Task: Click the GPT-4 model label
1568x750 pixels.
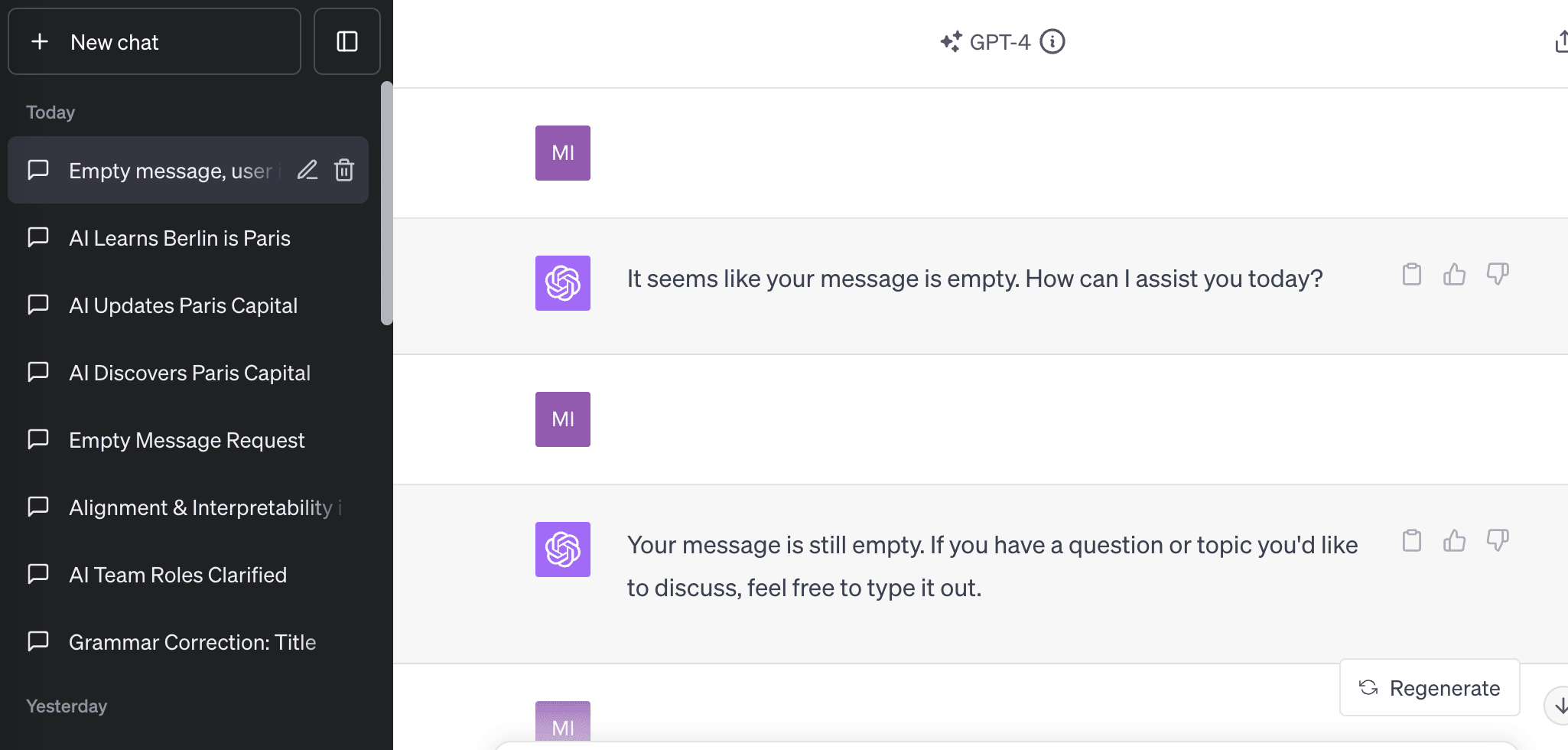Action: pos(999,42)
